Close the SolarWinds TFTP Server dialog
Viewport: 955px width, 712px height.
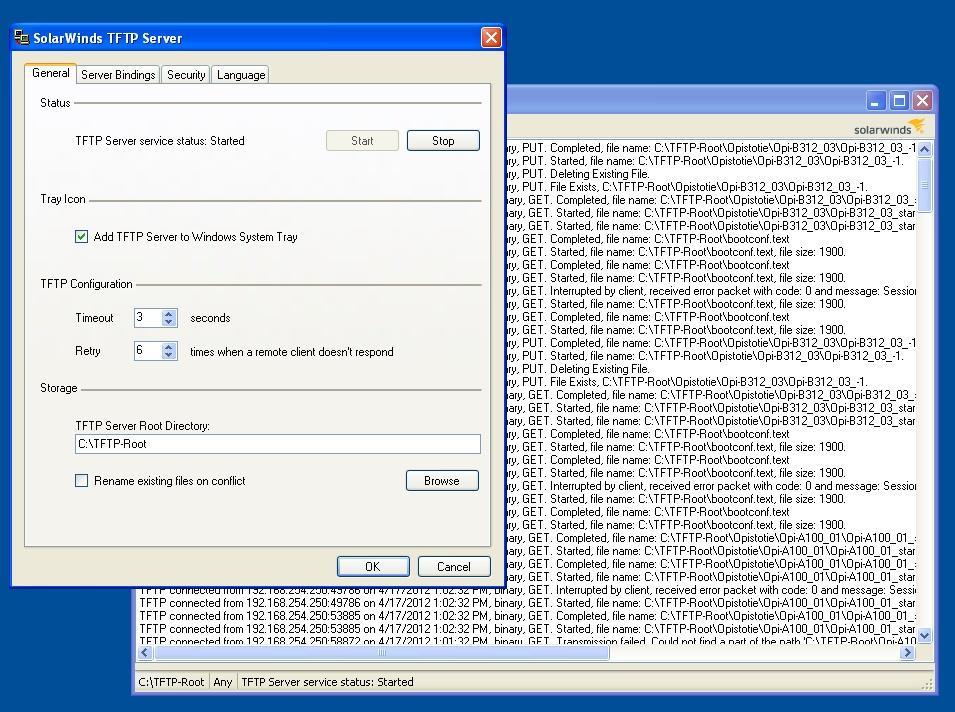[x=491, y=37]
